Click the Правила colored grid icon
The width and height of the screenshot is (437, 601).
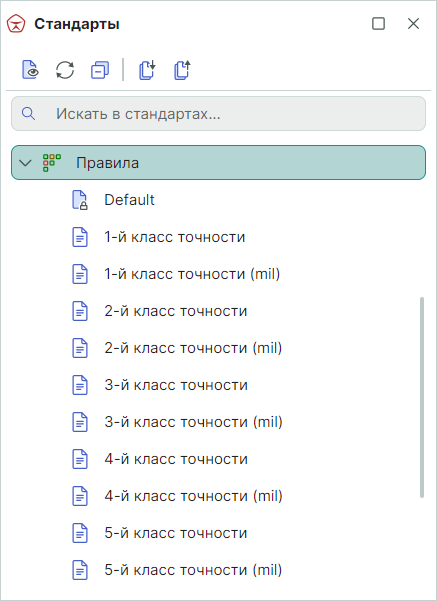tap(52, 163)
